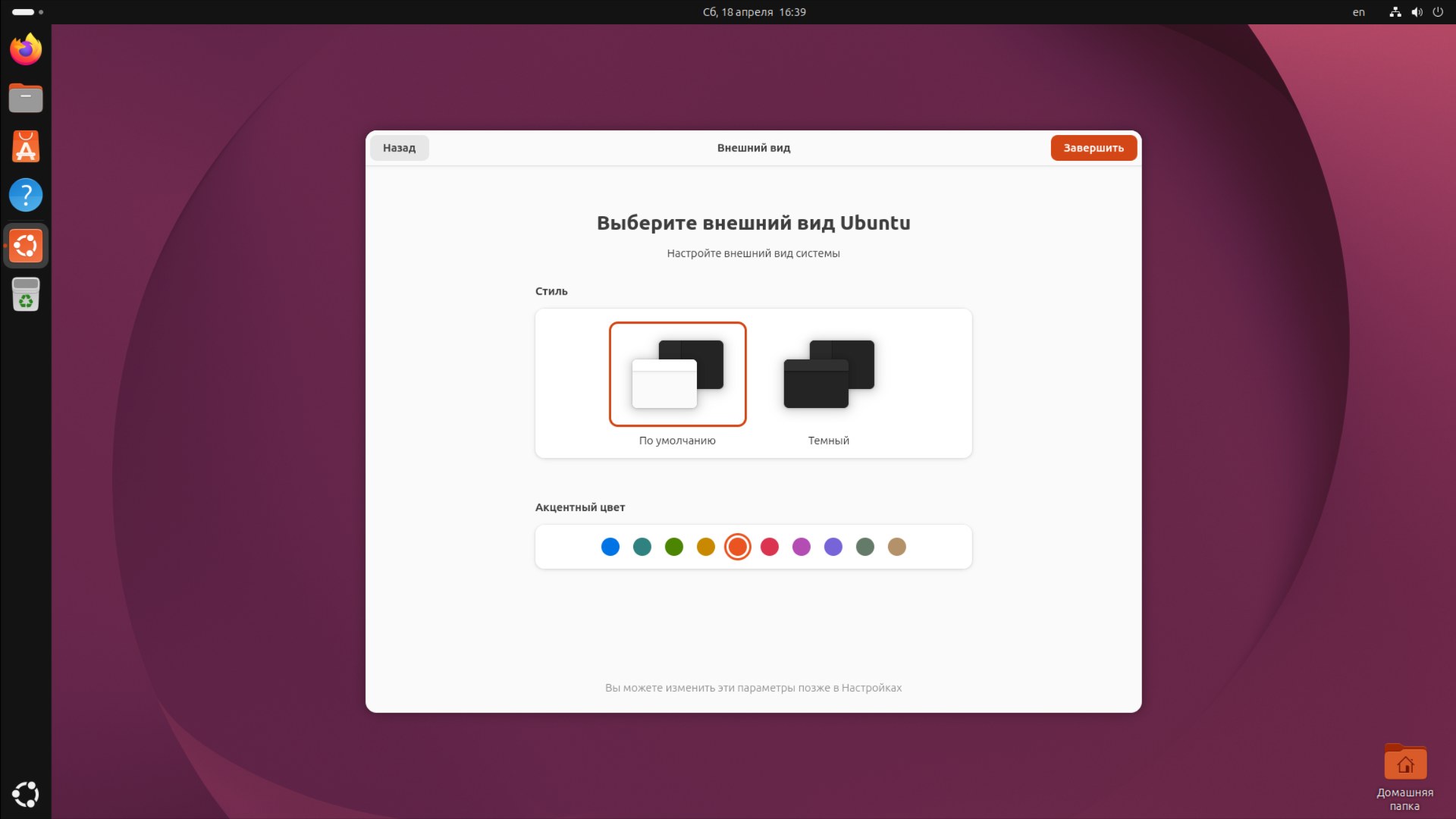The height and width of the screenshot is (819, 1456).
Task: Open Домашняя папка on the desktop
Action: [x=1405, y=764]
